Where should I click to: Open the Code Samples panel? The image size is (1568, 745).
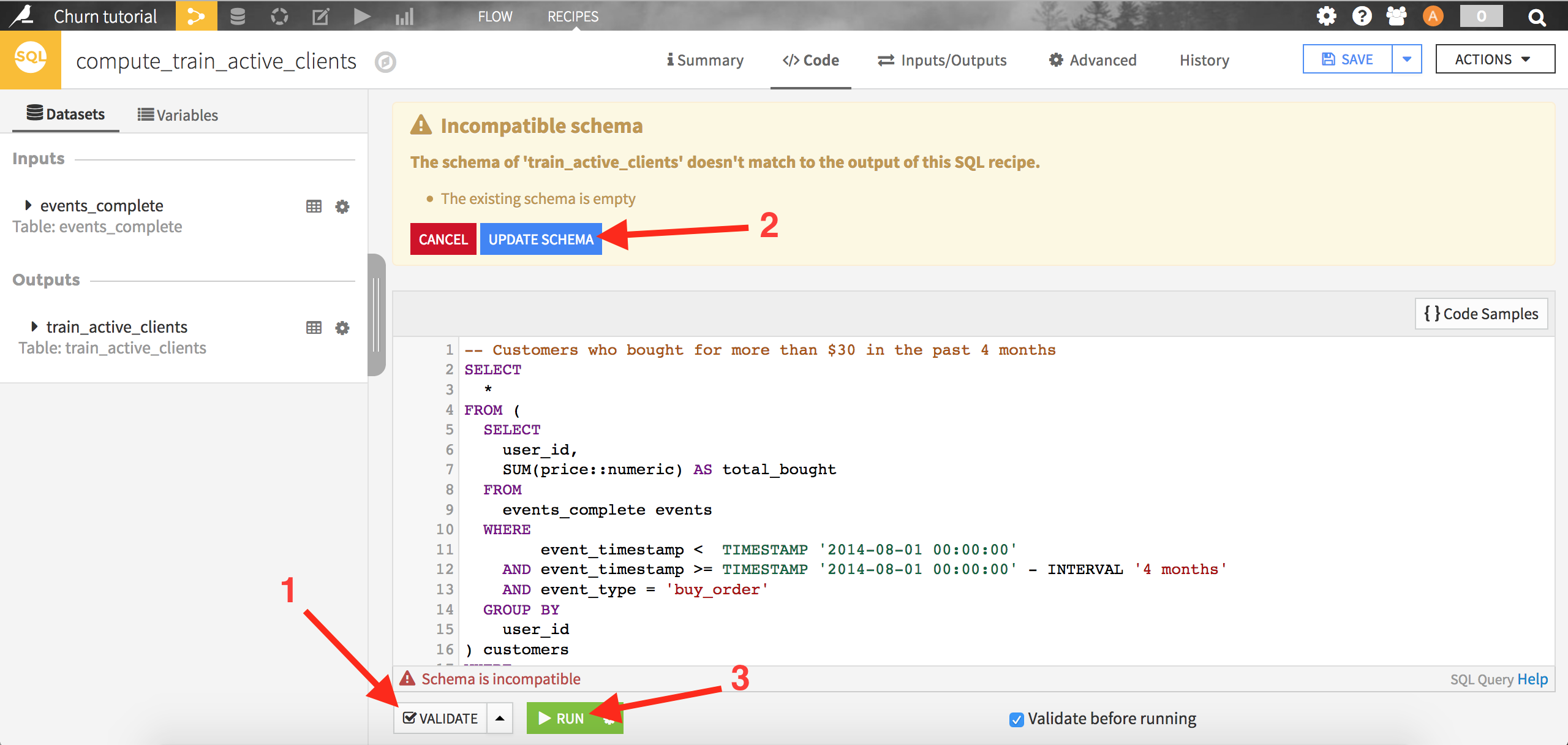(1481, 313)
